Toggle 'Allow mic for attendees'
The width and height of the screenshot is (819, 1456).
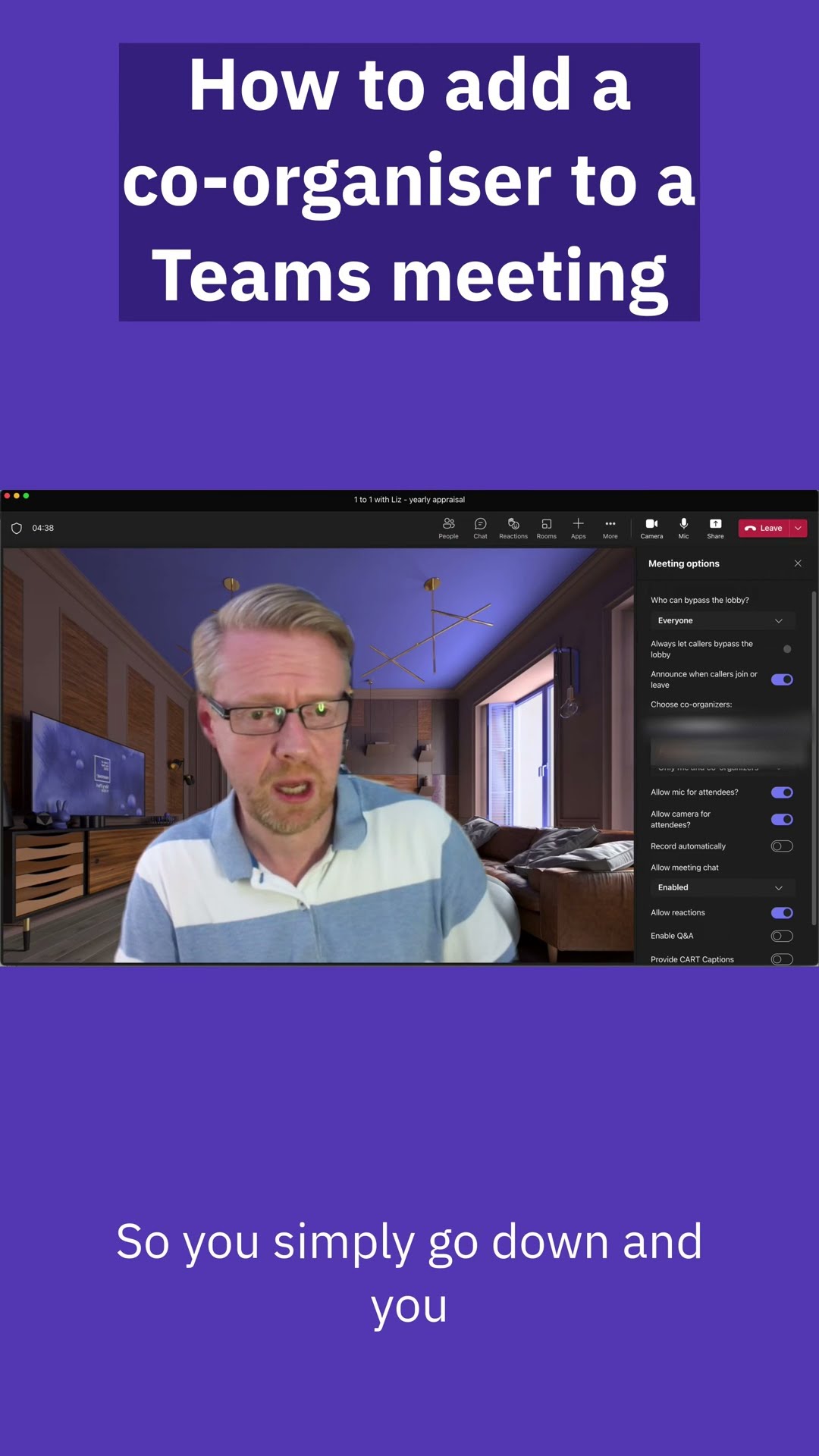click(x=783, y=792)
